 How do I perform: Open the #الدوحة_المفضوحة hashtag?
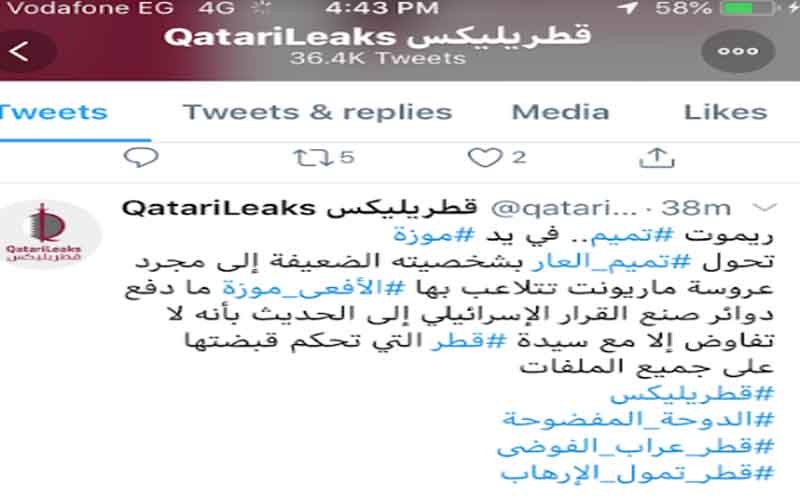(638, 419)
